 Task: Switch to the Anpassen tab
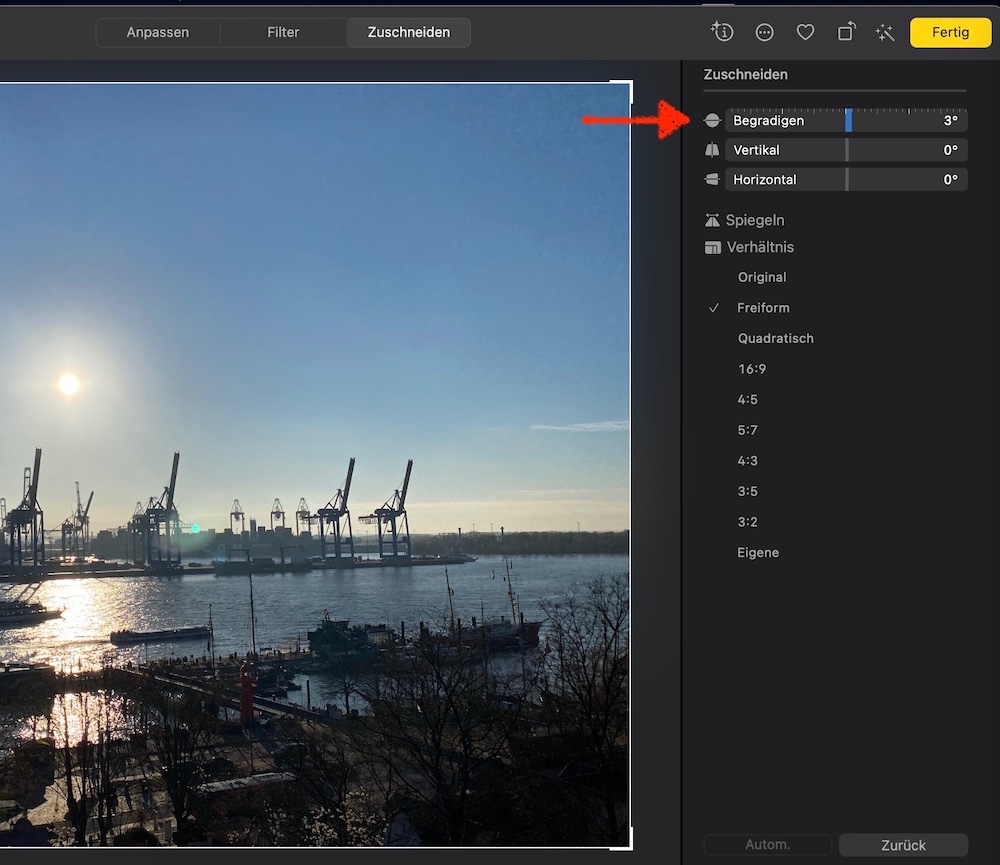pos(158,32)
